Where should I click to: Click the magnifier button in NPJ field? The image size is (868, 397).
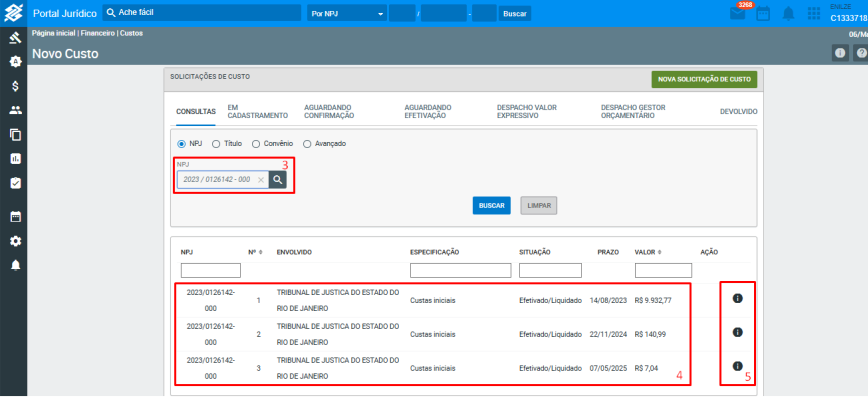coord(277,179)
